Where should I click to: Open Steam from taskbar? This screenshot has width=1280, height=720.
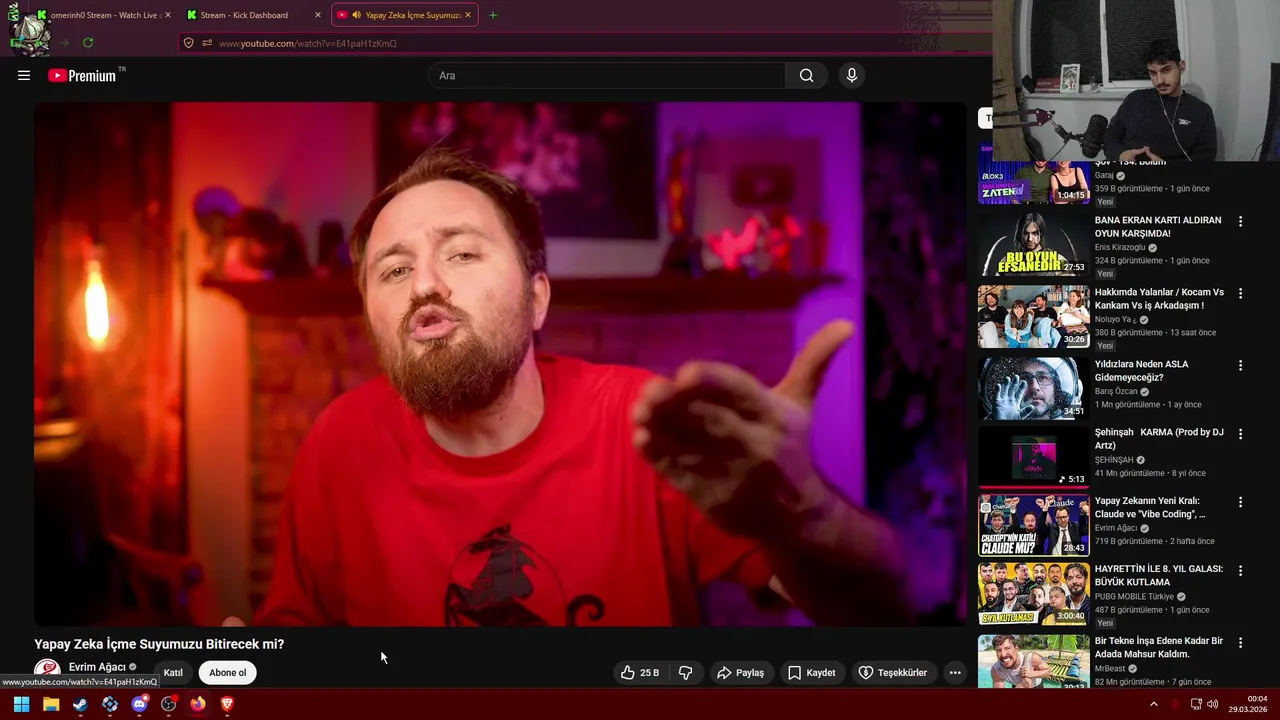[80, 704]
